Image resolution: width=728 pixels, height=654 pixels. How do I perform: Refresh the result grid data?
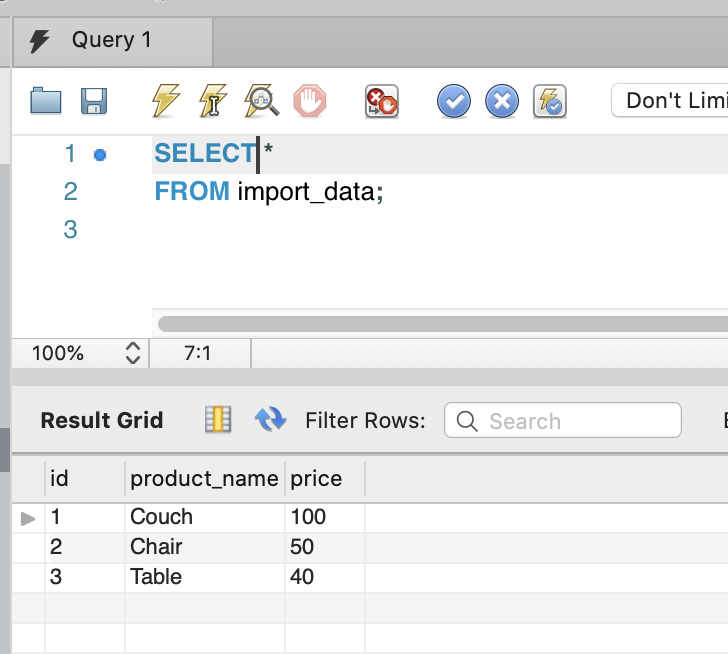pyautogui.click(x=270, y=420)
